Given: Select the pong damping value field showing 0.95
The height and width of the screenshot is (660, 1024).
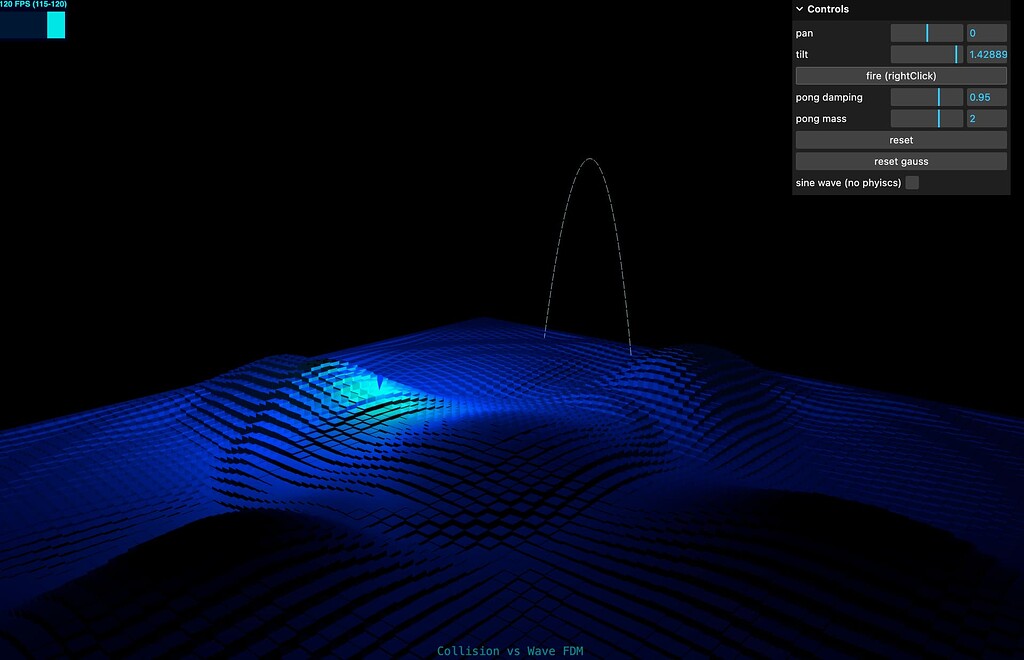Looking at the screenshot, I should [x=986, y=97].
